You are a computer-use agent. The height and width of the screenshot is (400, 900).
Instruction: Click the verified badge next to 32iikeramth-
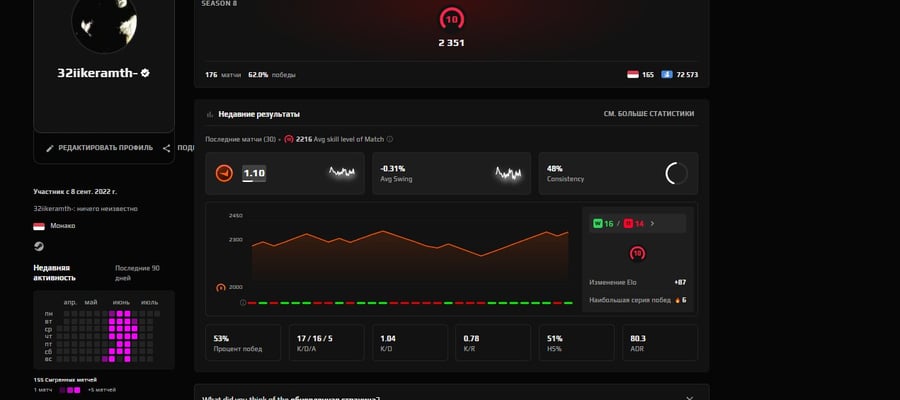tap(145, 73)
